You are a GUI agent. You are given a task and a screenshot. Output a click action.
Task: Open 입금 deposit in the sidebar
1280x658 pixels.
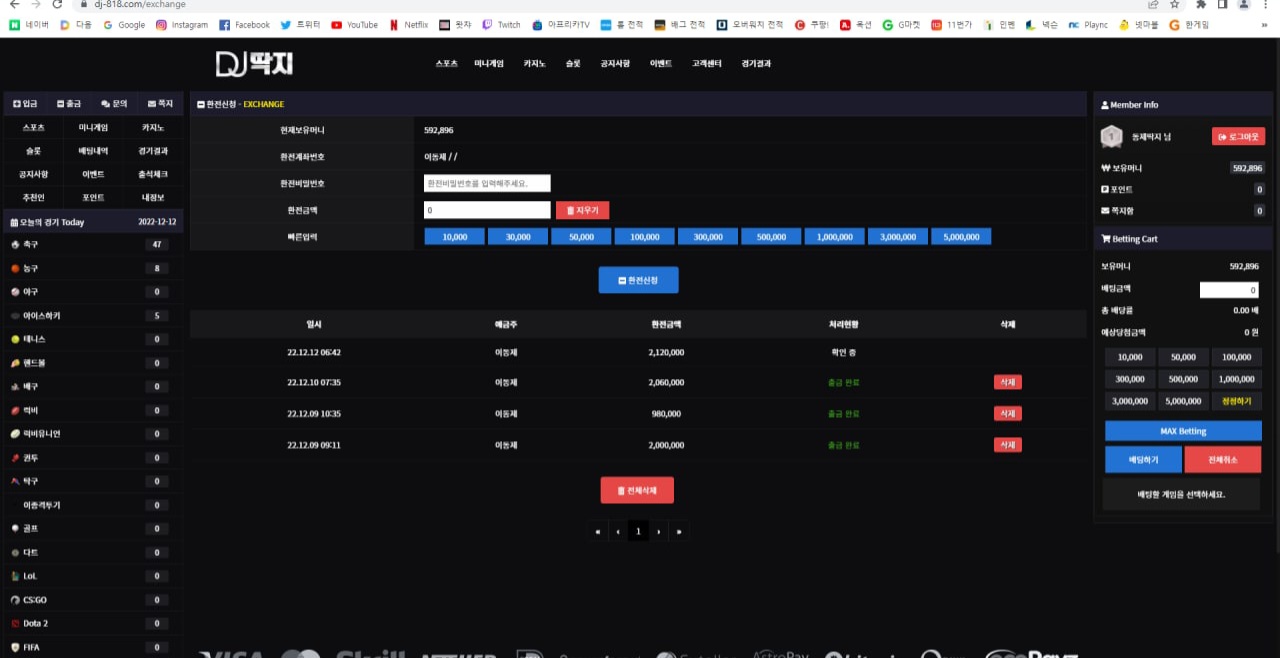coord(26,104)
